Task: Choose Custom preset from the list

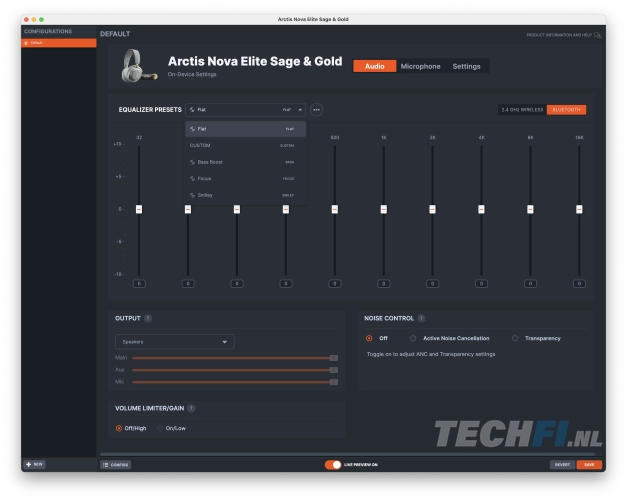Action: [246, 146]
